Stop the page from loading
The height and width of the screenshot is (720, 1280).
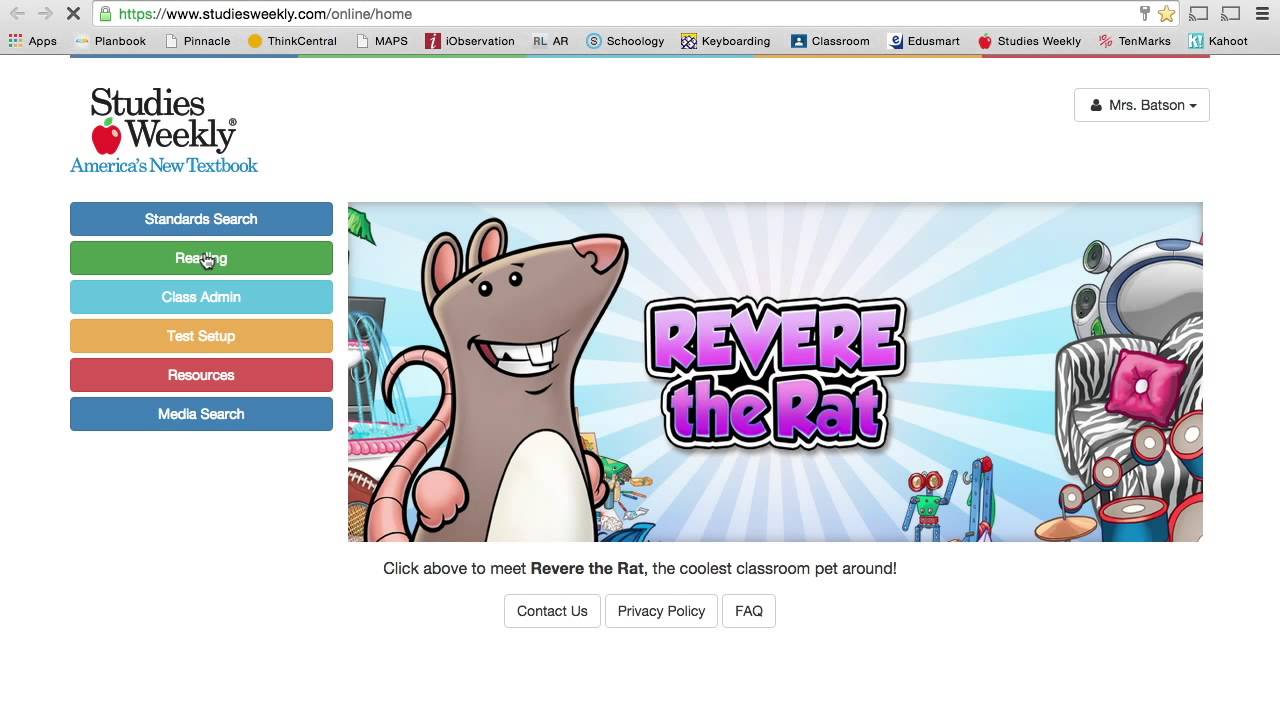(x=74, y=14)
